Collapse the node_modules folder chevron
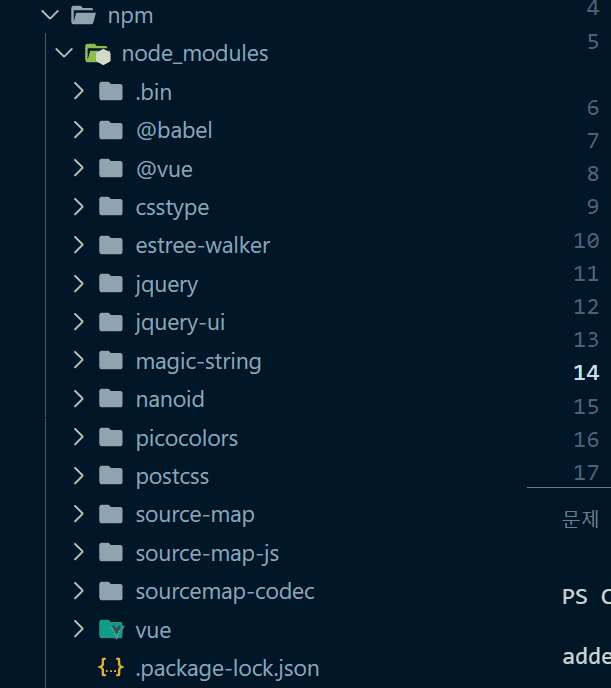Screen dimensions: 611x688 (x=64, y=54)
